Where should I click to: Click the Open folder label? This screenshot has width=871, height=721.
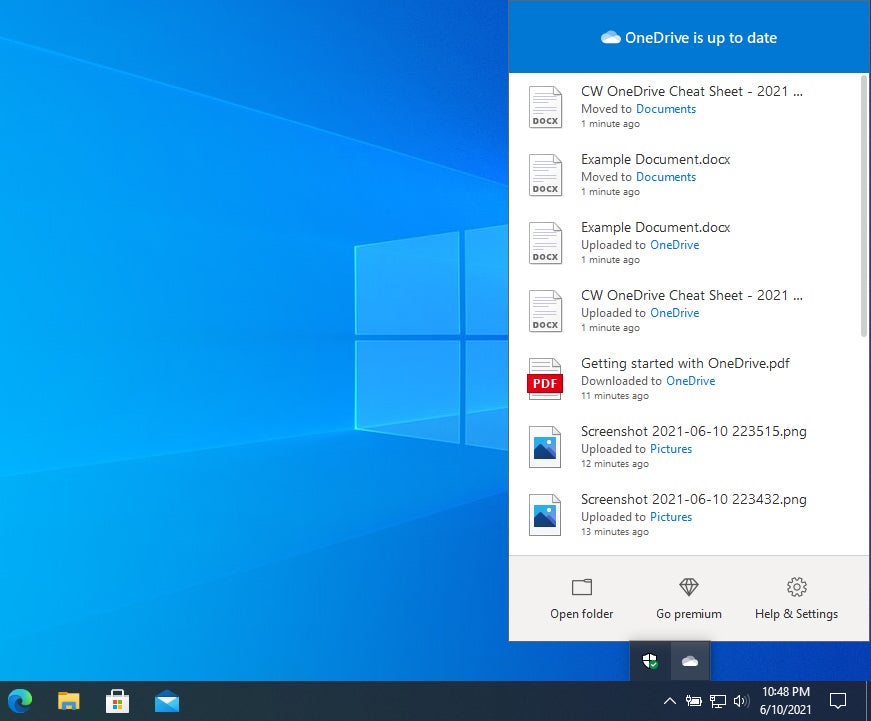(x=582, y=614)
